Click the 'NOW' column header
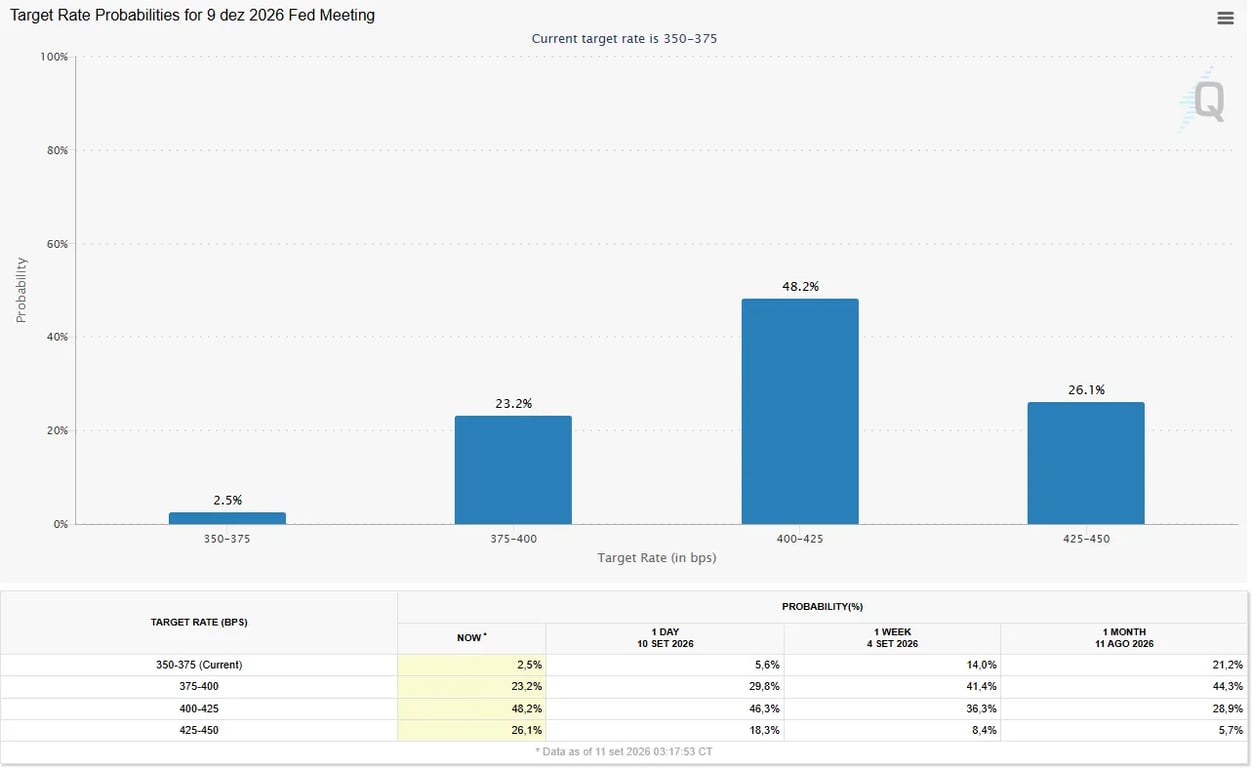The image size is (1252, 768). click(x=472, y=638)
